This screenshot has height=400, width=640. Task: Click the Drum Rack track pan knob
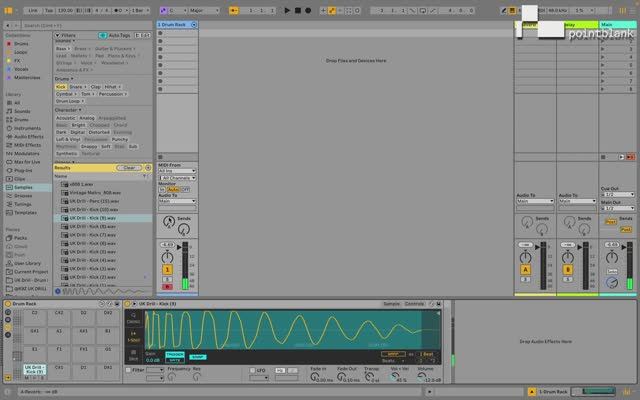coord(167,258)
